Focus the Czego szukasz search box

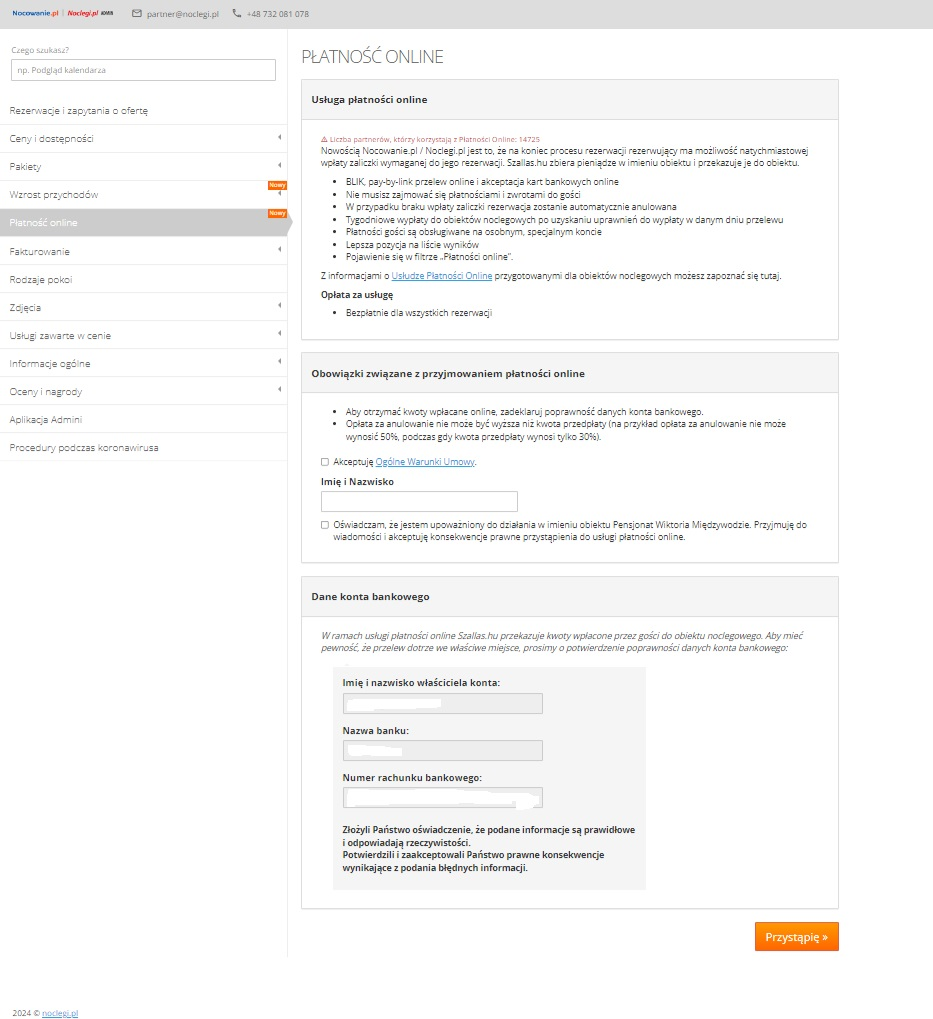[143, 70]
